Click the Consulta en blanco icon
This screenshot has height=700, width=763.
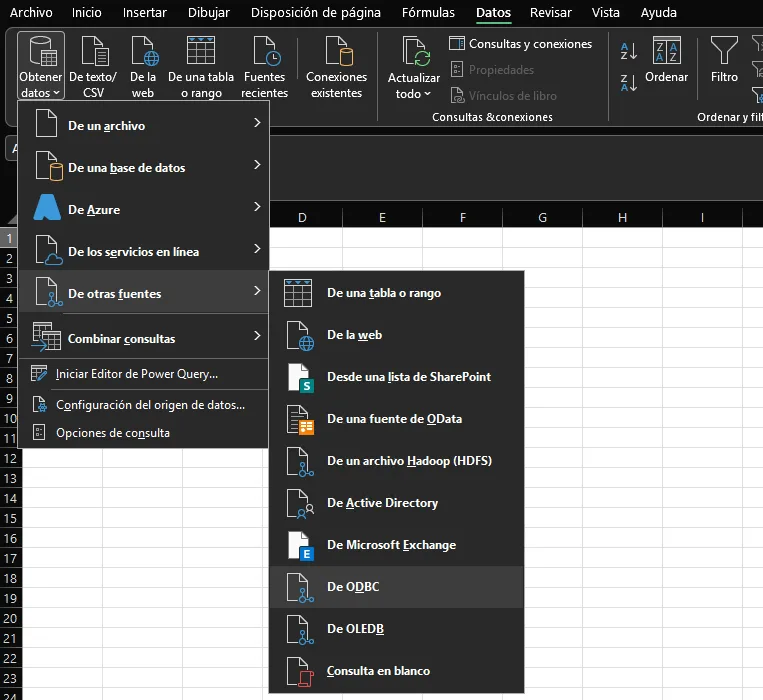[x=300, y=672]
